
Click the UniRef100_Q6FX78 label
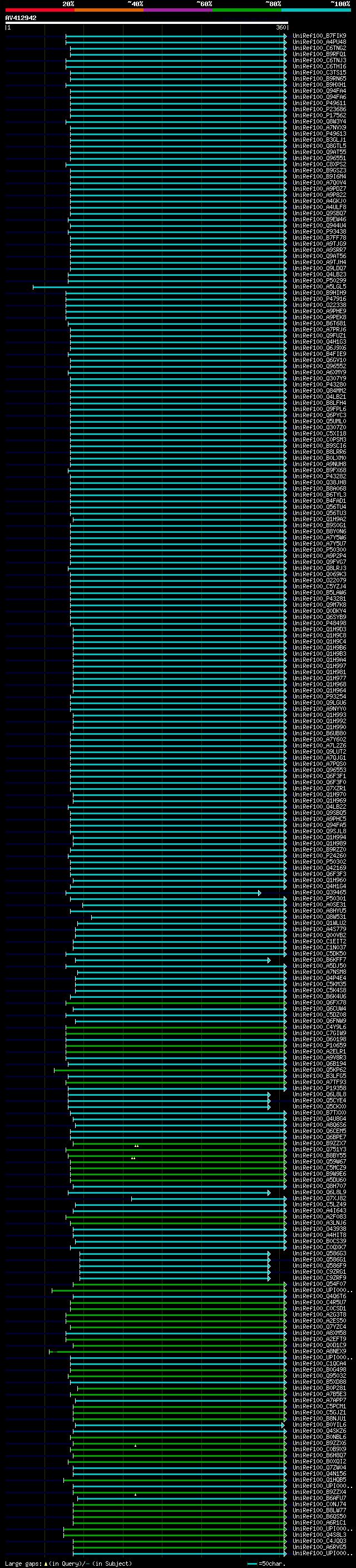[319, 1002]
